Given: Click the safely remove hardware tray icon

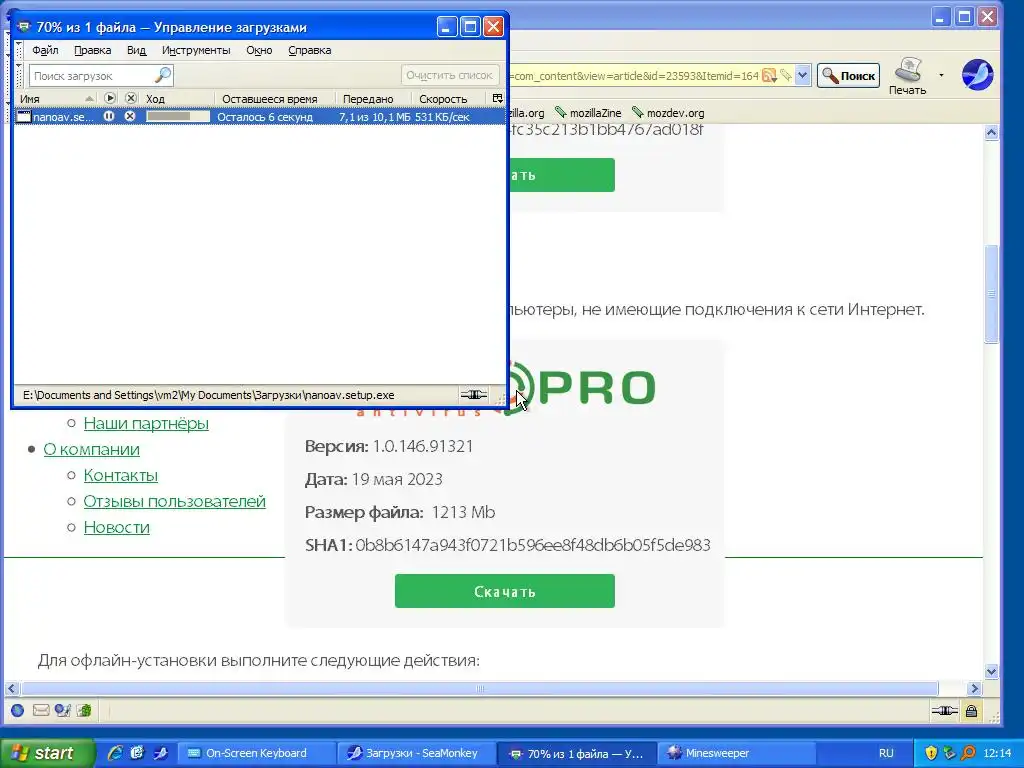Looking at the screenshot, I should pyautogui.click(x=950, y=753).
